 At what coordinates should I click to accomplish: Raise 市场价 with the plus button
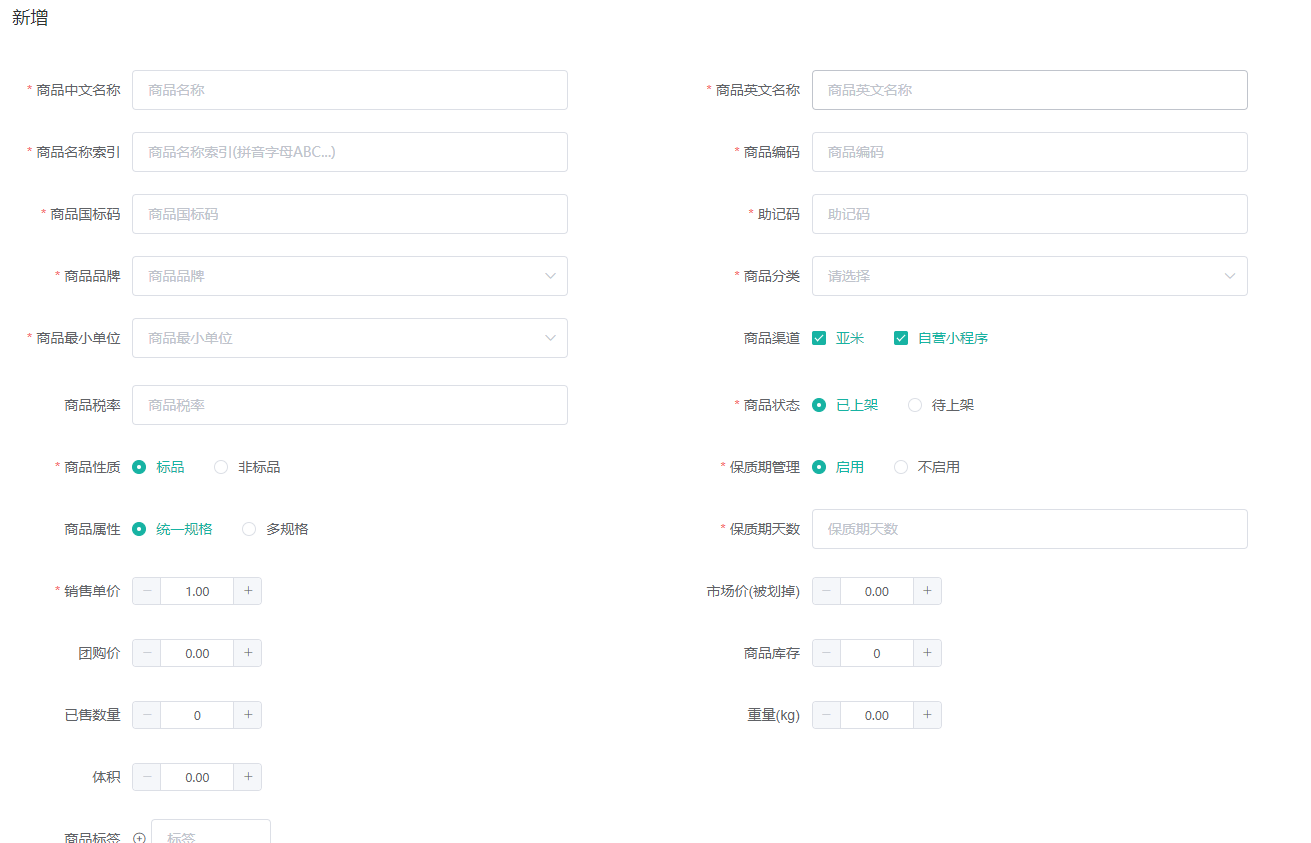click(927, 591)
